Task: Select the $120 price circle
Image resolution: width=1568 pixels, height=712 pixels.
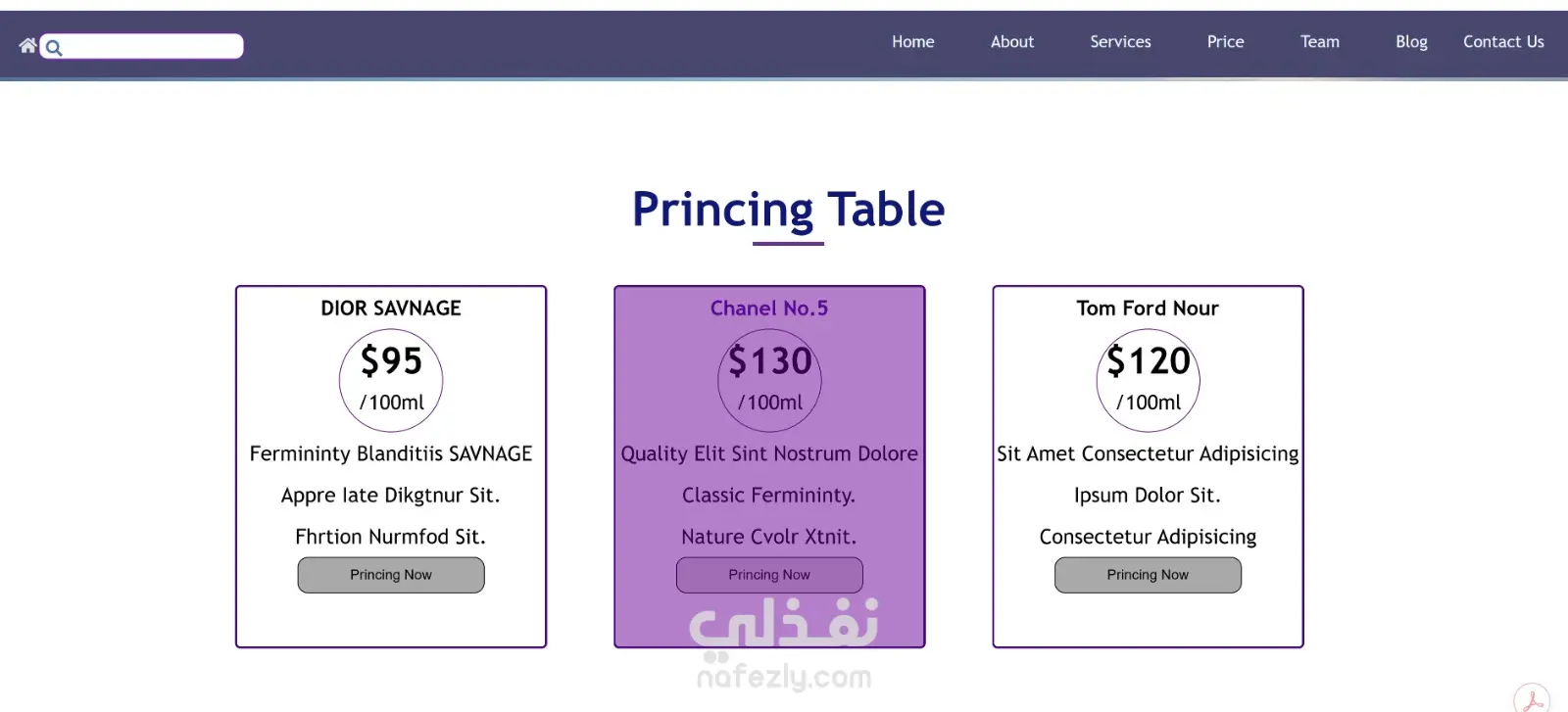Action: click(x=1148, y=380)
